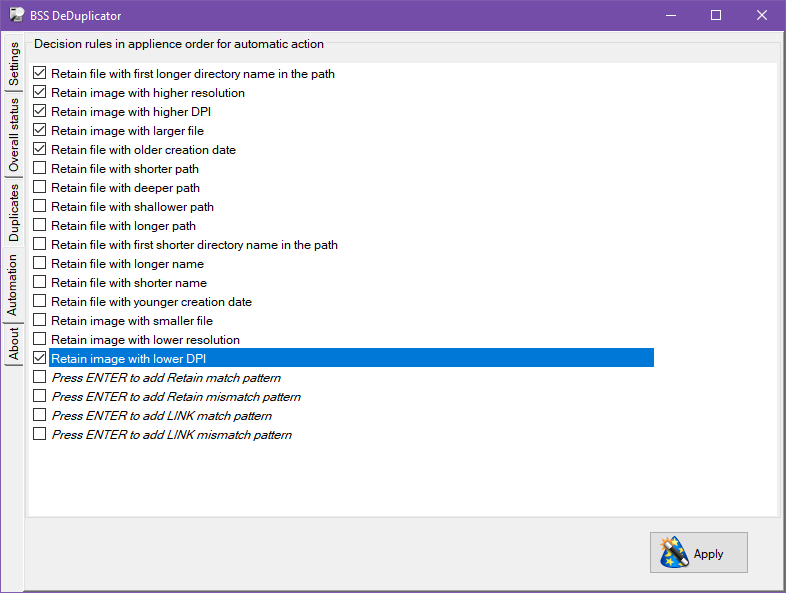
Task: Uncheck Retain image with higher resolution
Action: pyautogui.click(x=40, y=93)
